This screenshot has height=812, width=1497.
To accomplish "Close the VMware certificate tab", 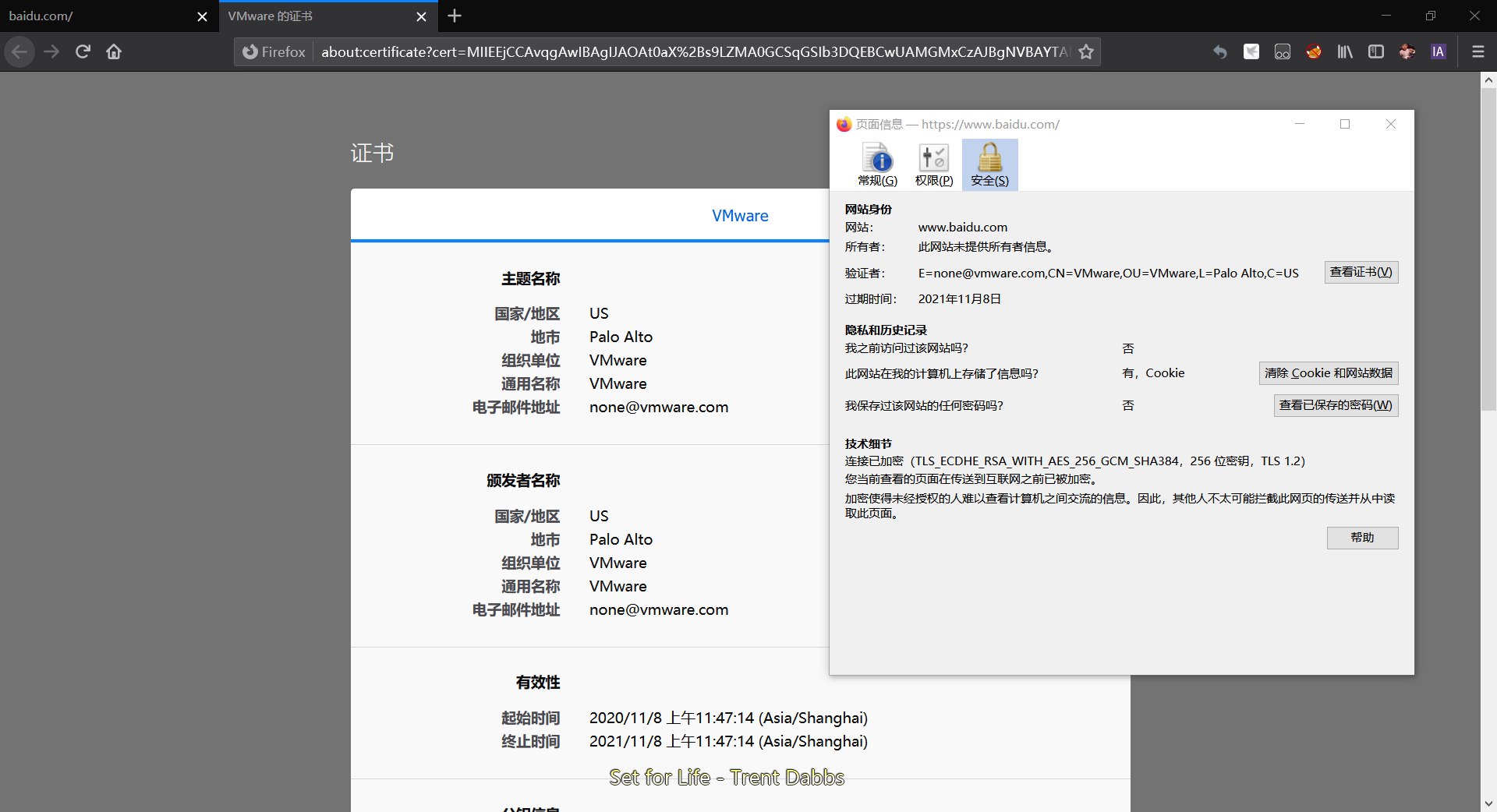I will tap(421, 16).
